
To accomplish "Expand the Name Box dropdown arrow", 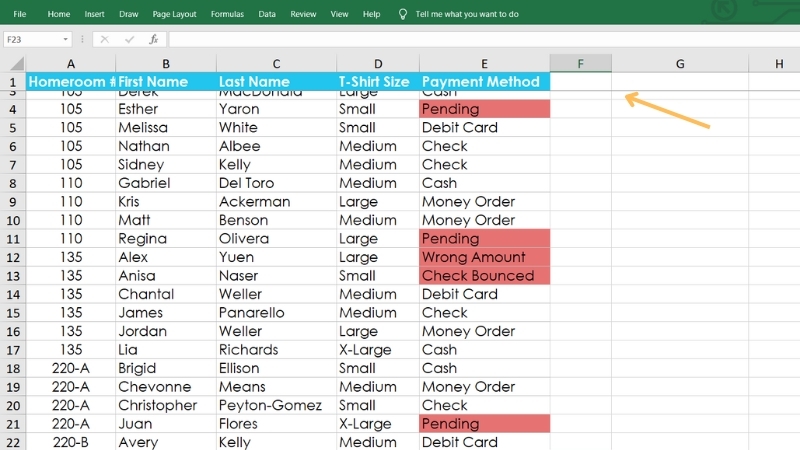I will click(65, 39).
